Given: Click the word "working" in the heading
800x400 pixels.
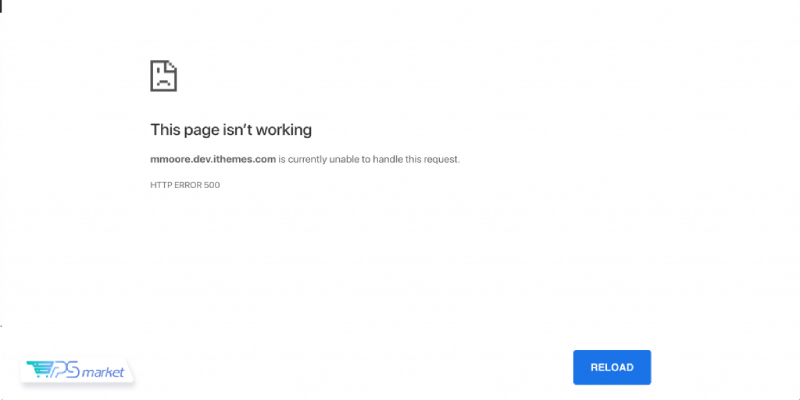Looking at the screenshot, I should pos(283,130).
